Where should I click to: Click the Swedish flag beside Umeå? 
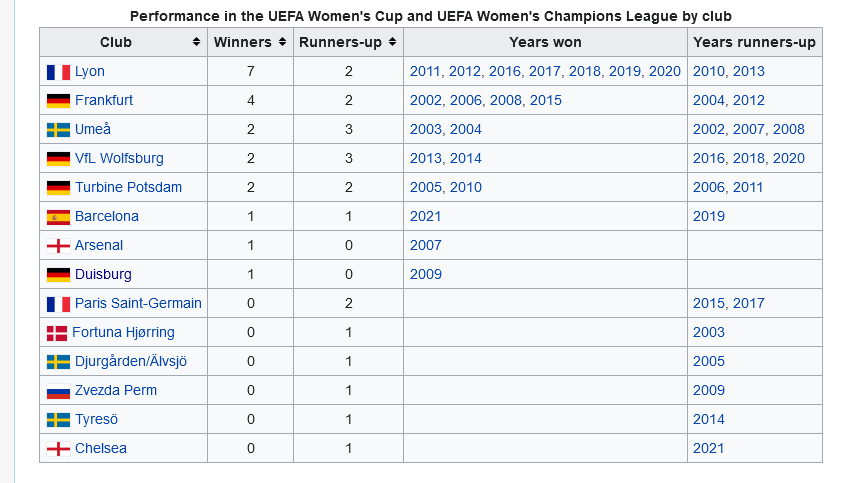58,130
